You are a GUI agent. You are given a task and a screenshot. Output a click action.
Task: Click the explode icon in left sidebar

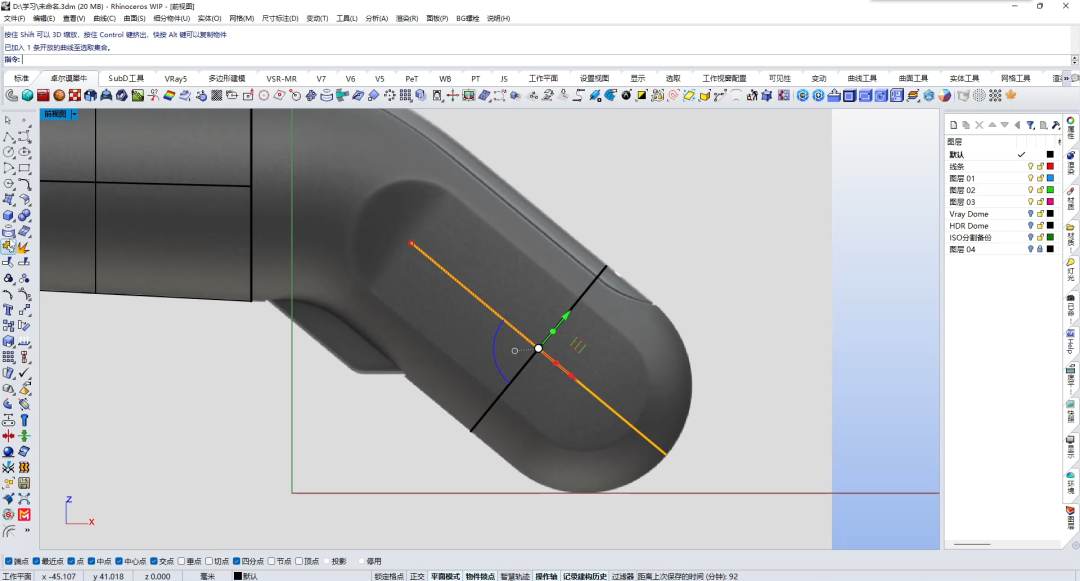pyautogui.click(x=24, y=246)
